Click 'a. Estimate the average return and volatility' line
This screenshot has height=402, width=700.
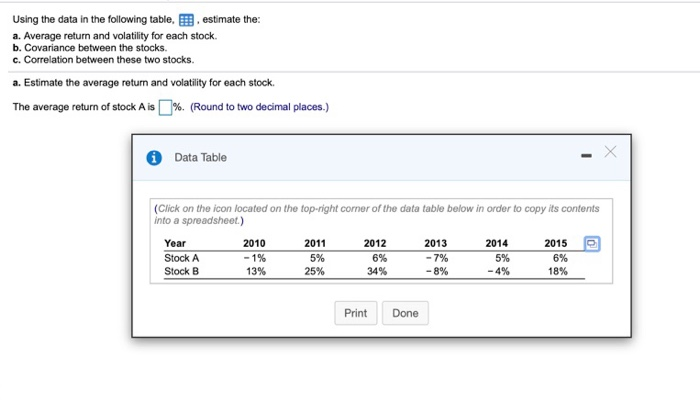tap(144, 83)
